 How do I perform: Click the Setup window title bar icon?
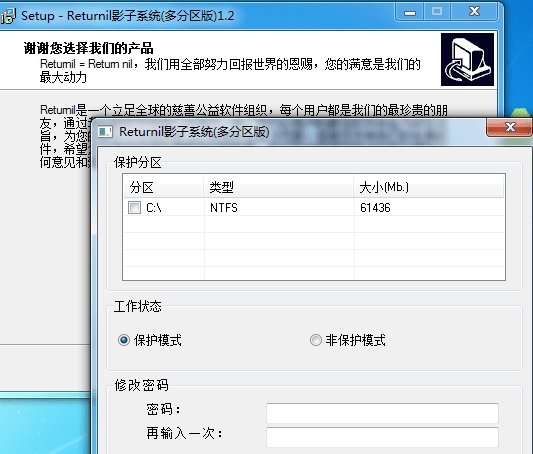tap(8, 16)
